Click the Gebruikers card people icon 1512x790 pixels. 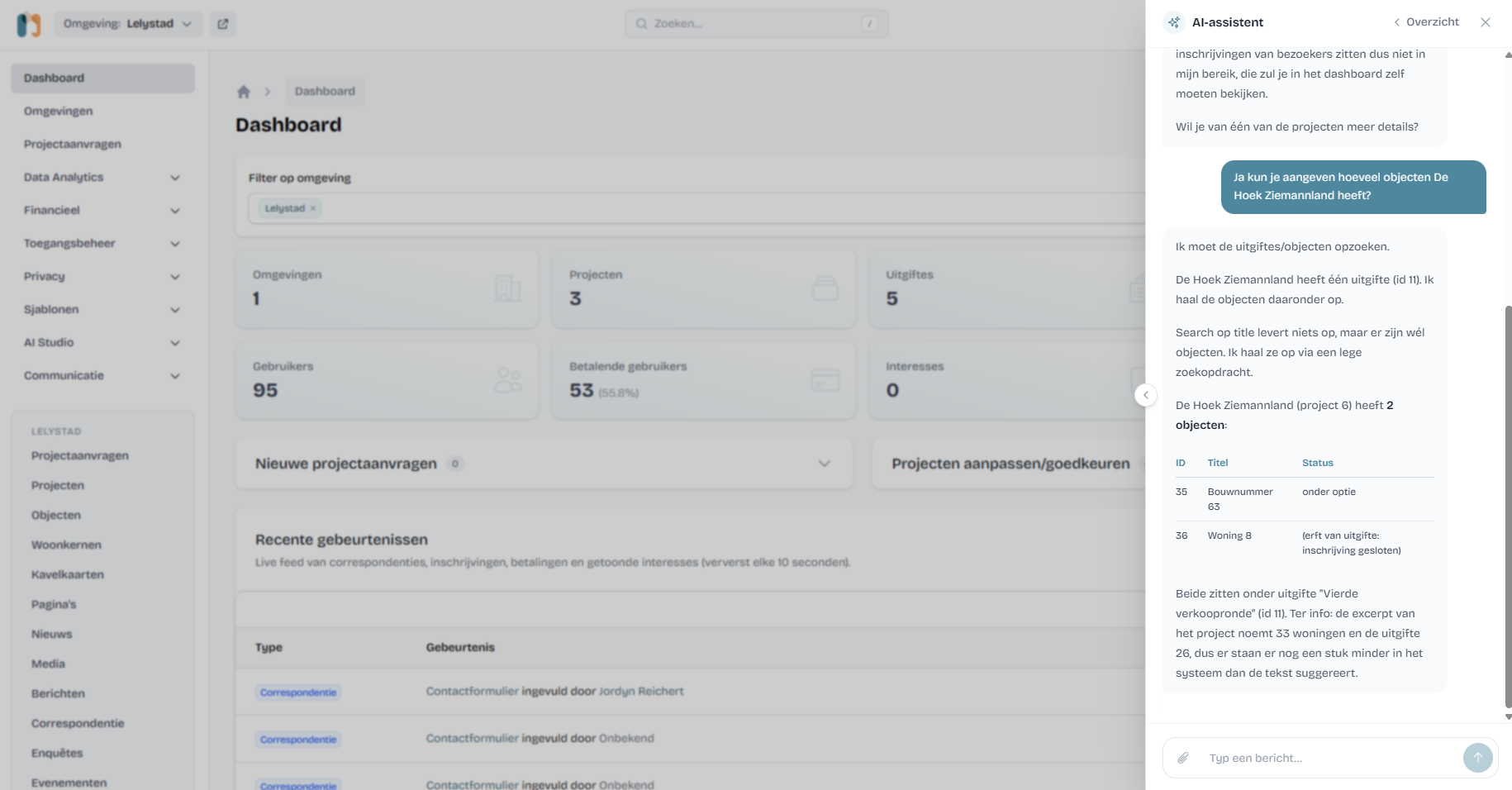tap(507, 380)
